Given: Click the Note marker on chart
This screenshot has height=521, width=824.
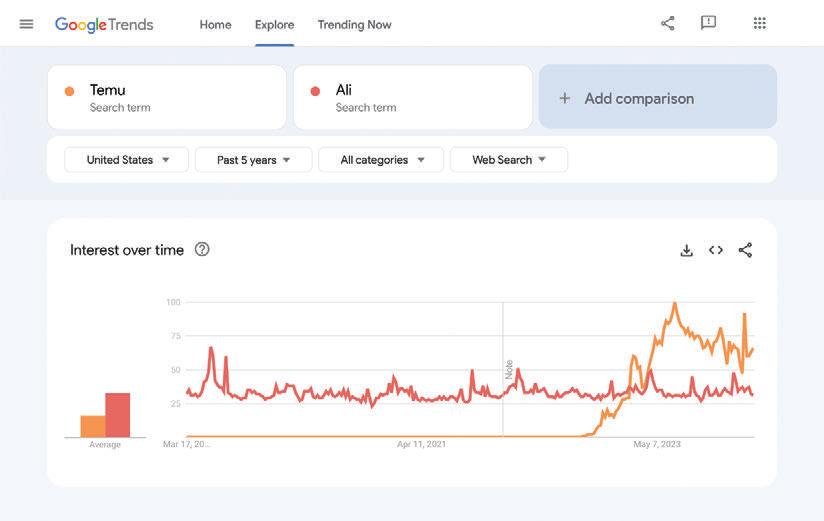Looking at the screenshot, I should click(x=509, y=368).
